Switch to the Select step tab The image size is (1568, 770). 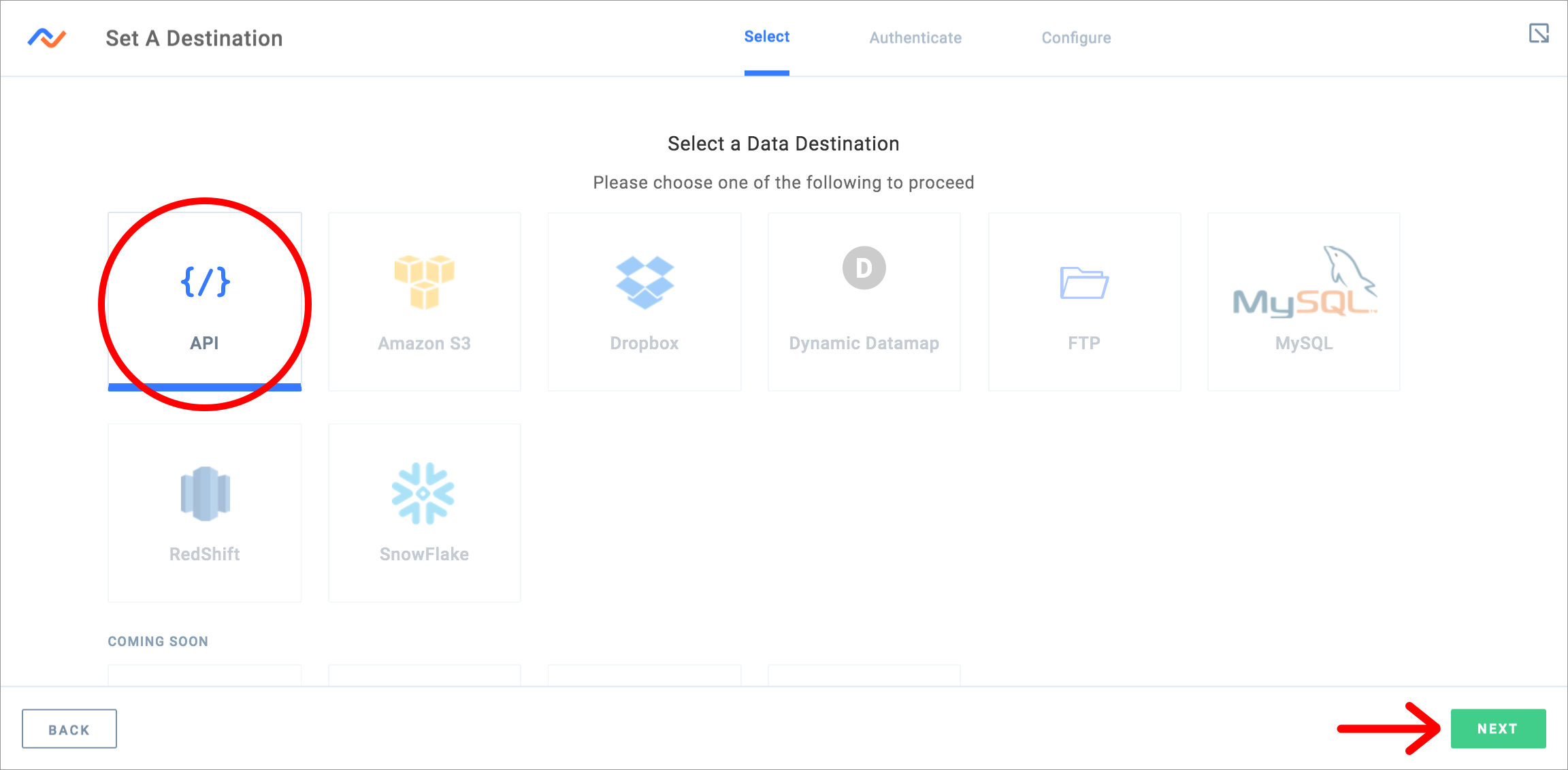pos(766,37)
